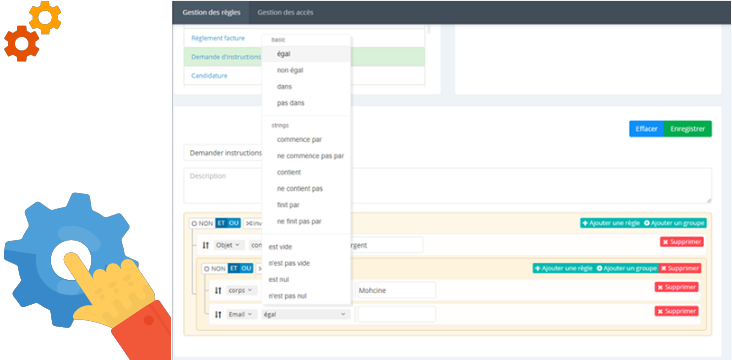Select ET condition for the outer group

[x=221, y=223]
